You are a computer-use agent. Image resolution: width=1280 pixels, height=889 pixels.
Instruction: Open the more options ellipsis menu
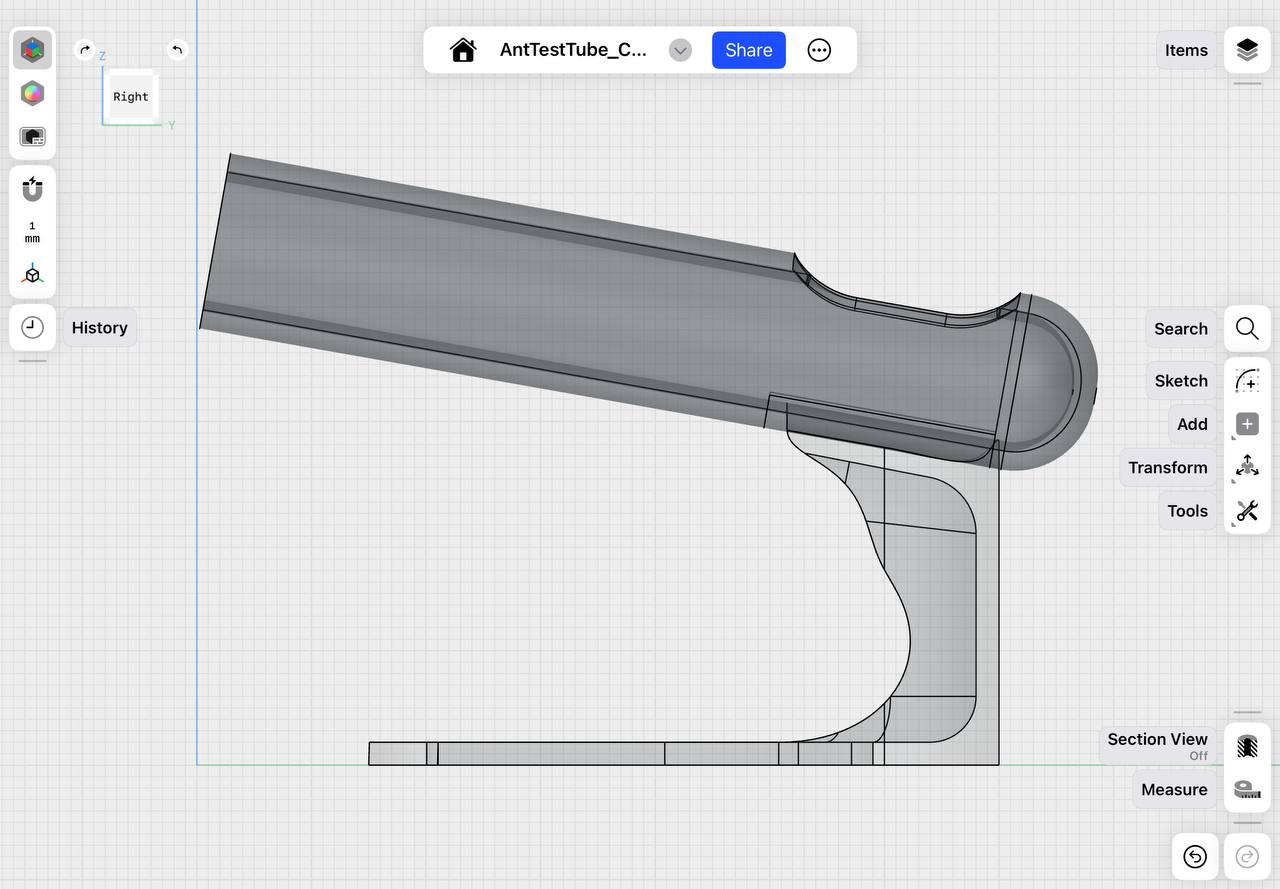(819, 50)
